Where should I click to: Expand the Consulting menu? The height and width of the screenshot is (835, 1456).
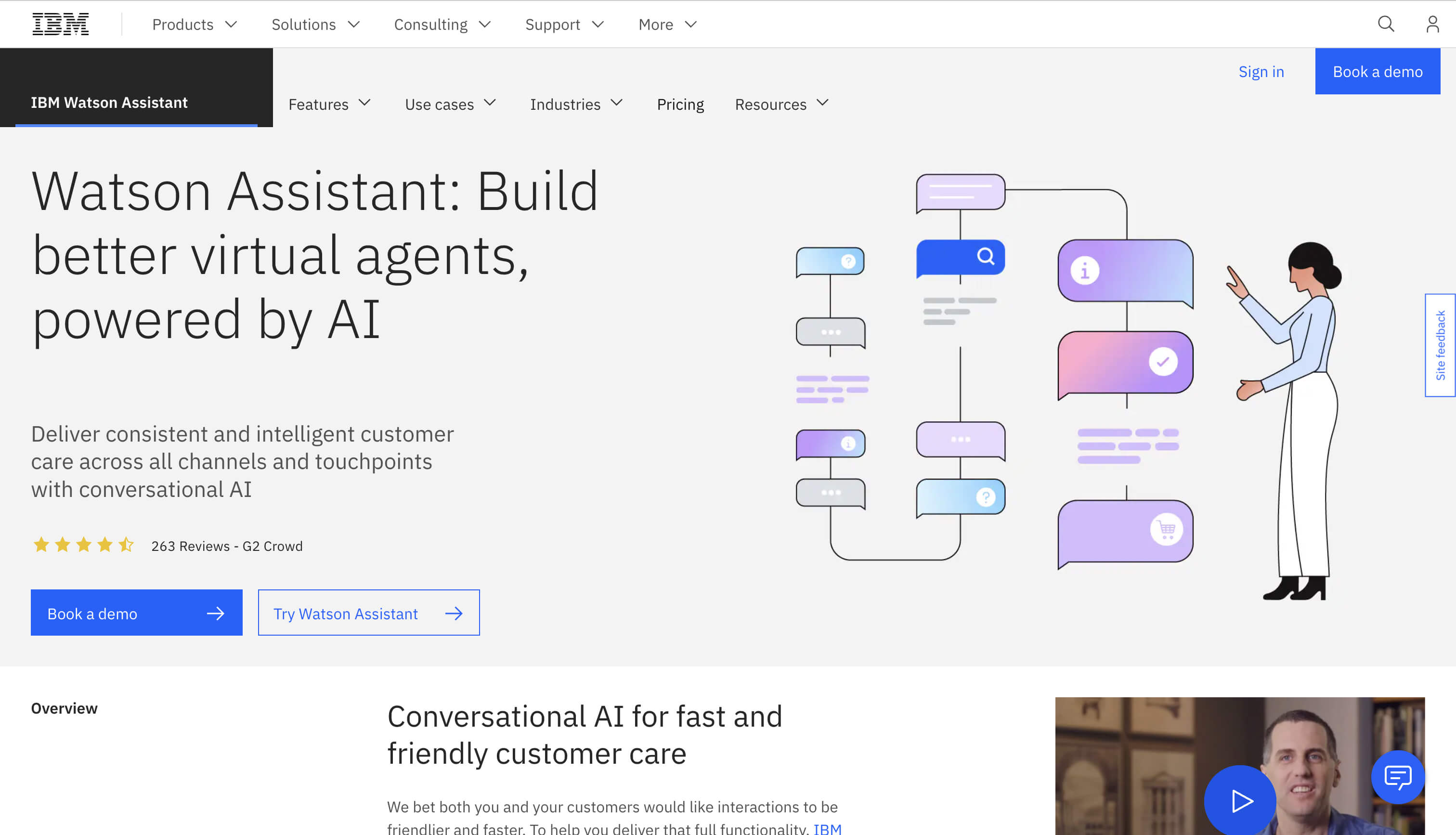(442, 24)
